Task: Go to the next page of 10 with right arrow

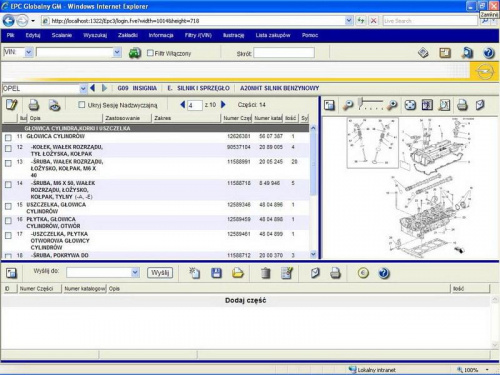Action: (223, 105)
